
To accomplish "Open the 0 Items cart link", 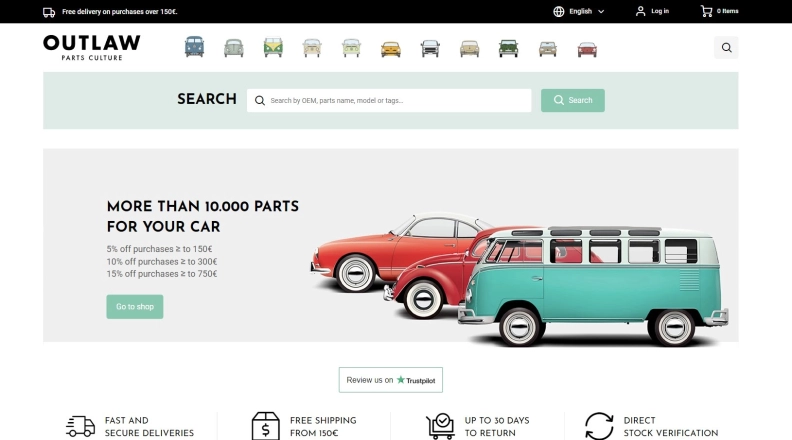I will [x=727, y=11].
